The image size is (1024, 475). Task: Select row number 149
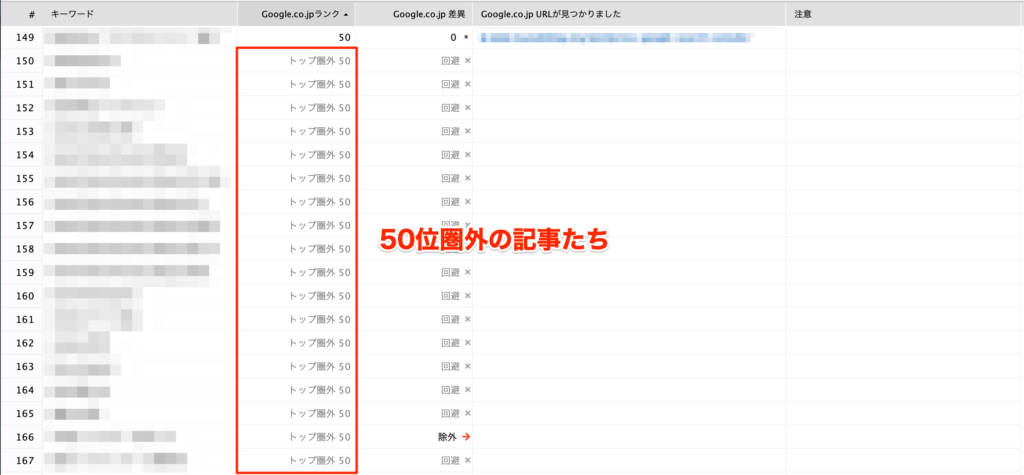24,38
